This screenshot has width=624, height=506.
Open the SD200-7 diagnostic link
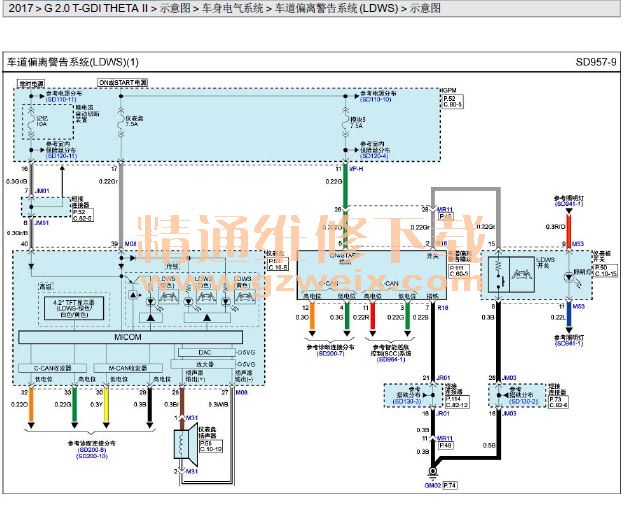[330, 353]
